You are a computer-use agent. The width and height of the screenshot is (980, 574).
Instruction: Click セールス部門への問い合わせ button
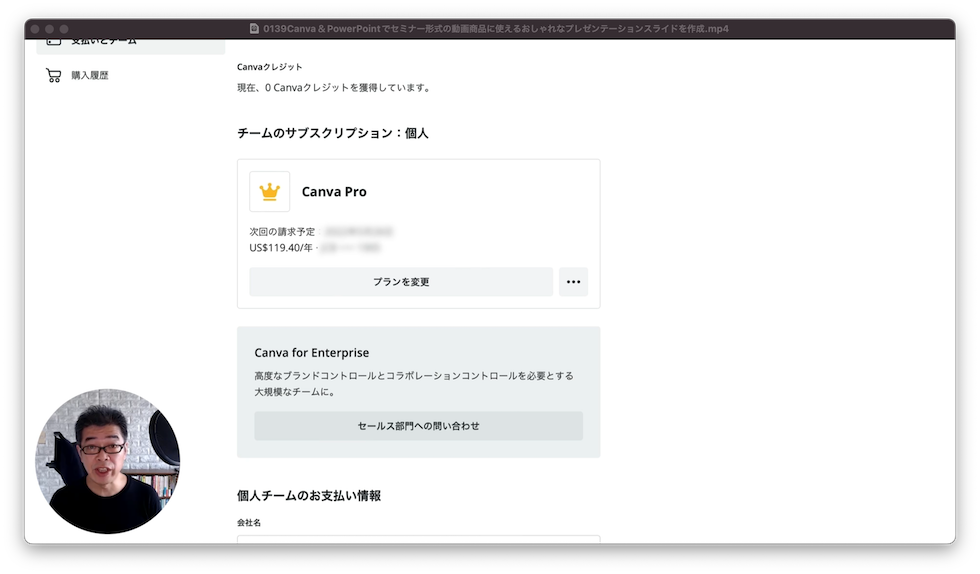[x=418, y=426]
